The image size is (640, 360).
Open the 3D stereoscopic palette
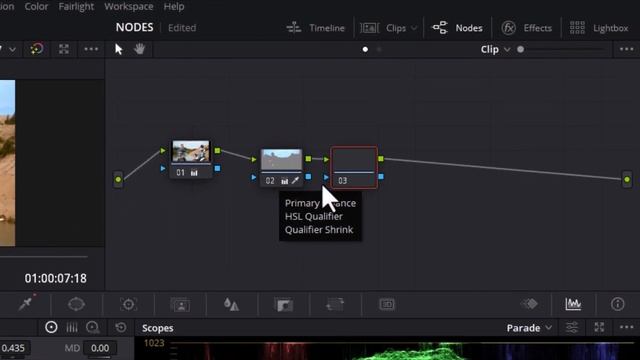pyautogui.click(x=387, y=304)
